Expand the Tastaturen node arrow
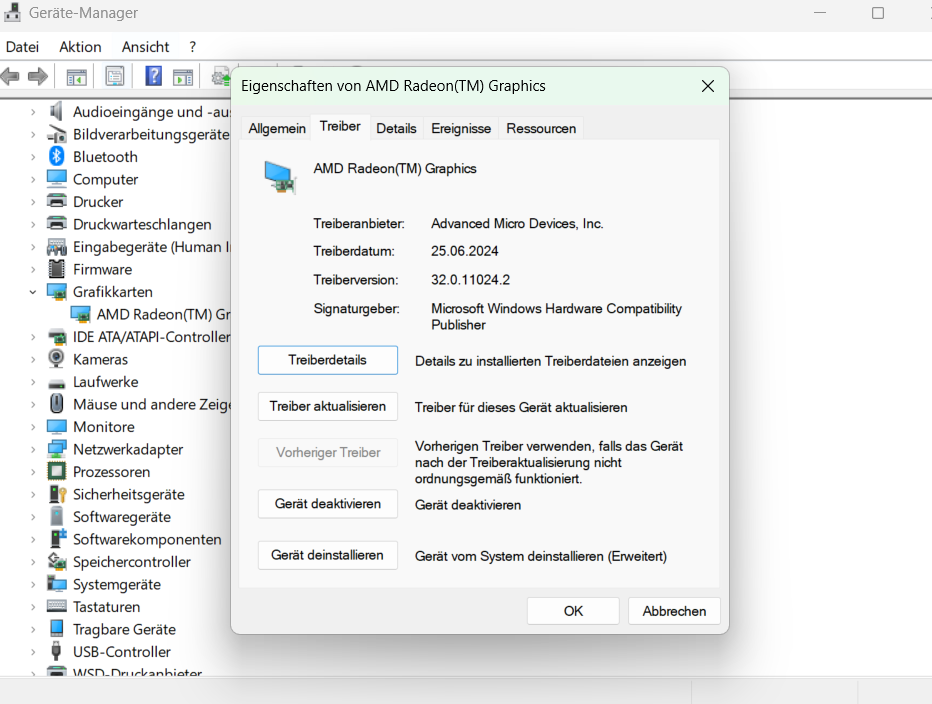 point(33,607)
